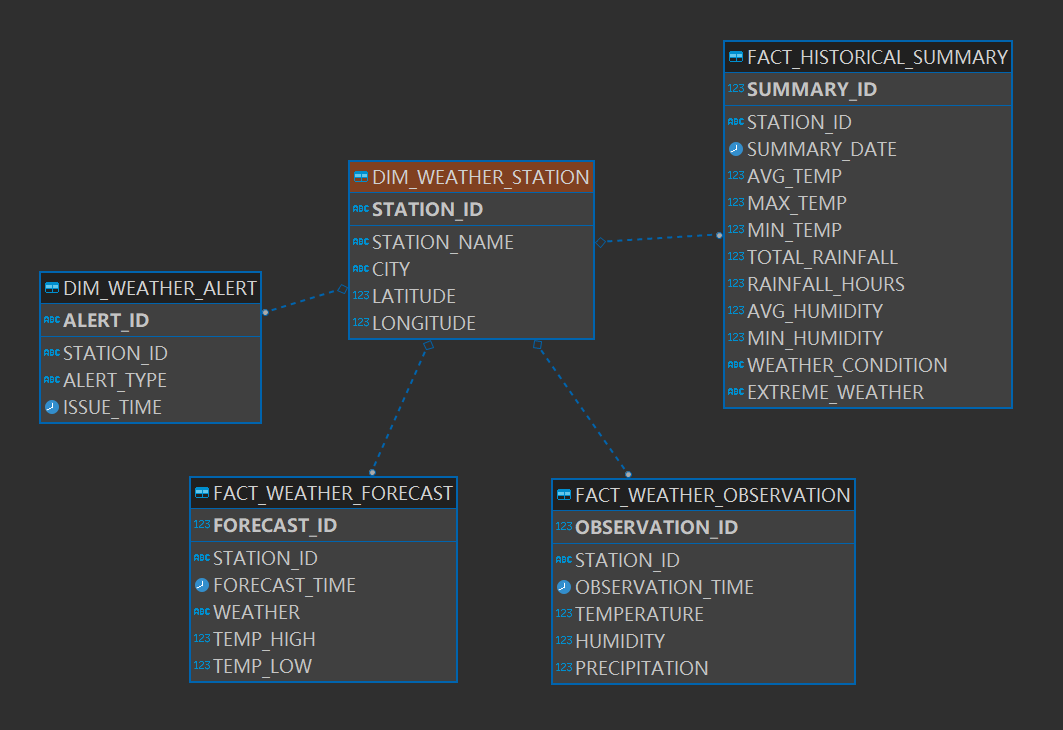Select the STATION_ID primary key in DIM_WEATHER_STATION
1063x730 pixels.
(471, 209)
